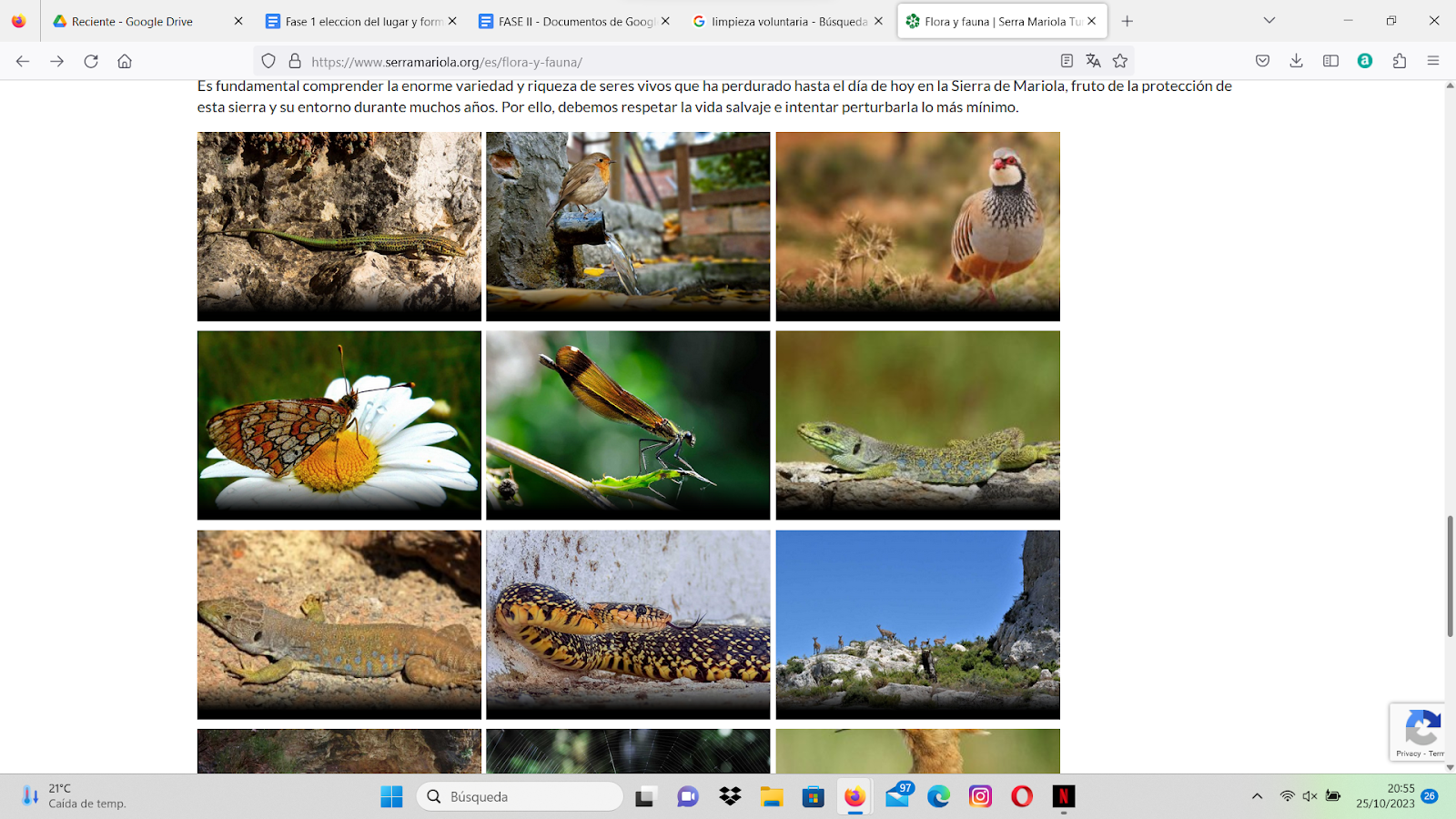
Task: Open the green account extension icon
Action: point(1365,61)
